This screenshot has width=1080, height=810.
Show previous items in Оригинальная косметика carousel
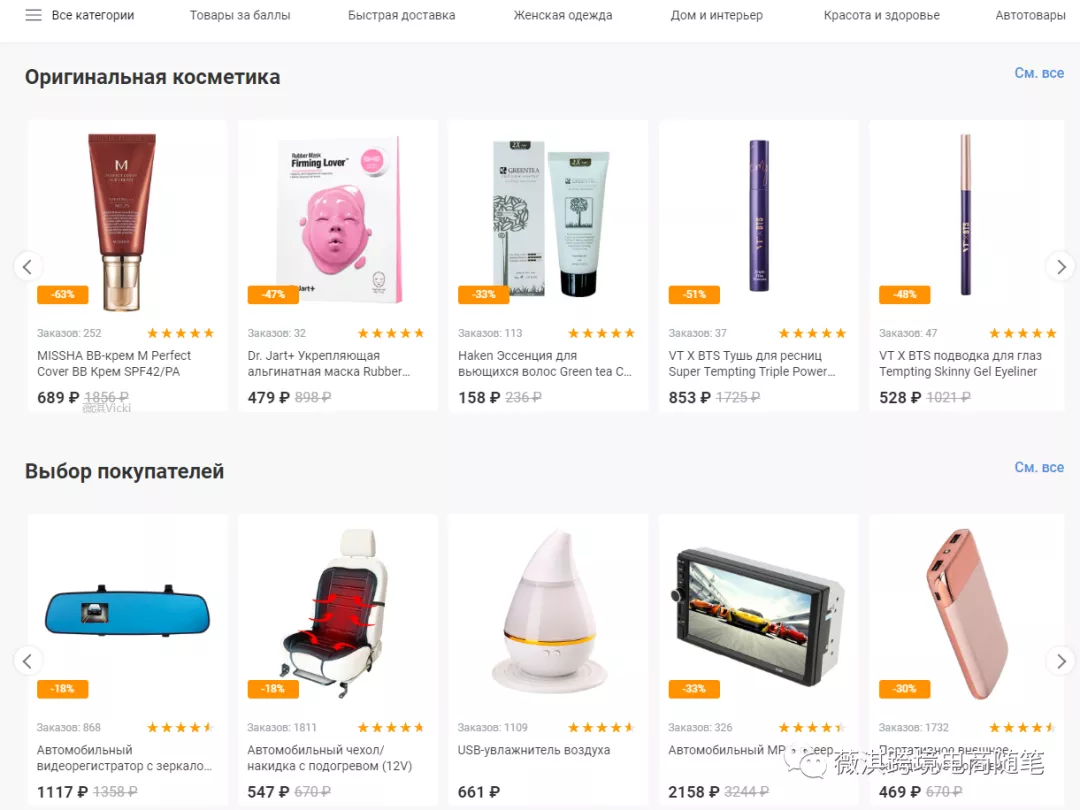[x=28, y=267]
